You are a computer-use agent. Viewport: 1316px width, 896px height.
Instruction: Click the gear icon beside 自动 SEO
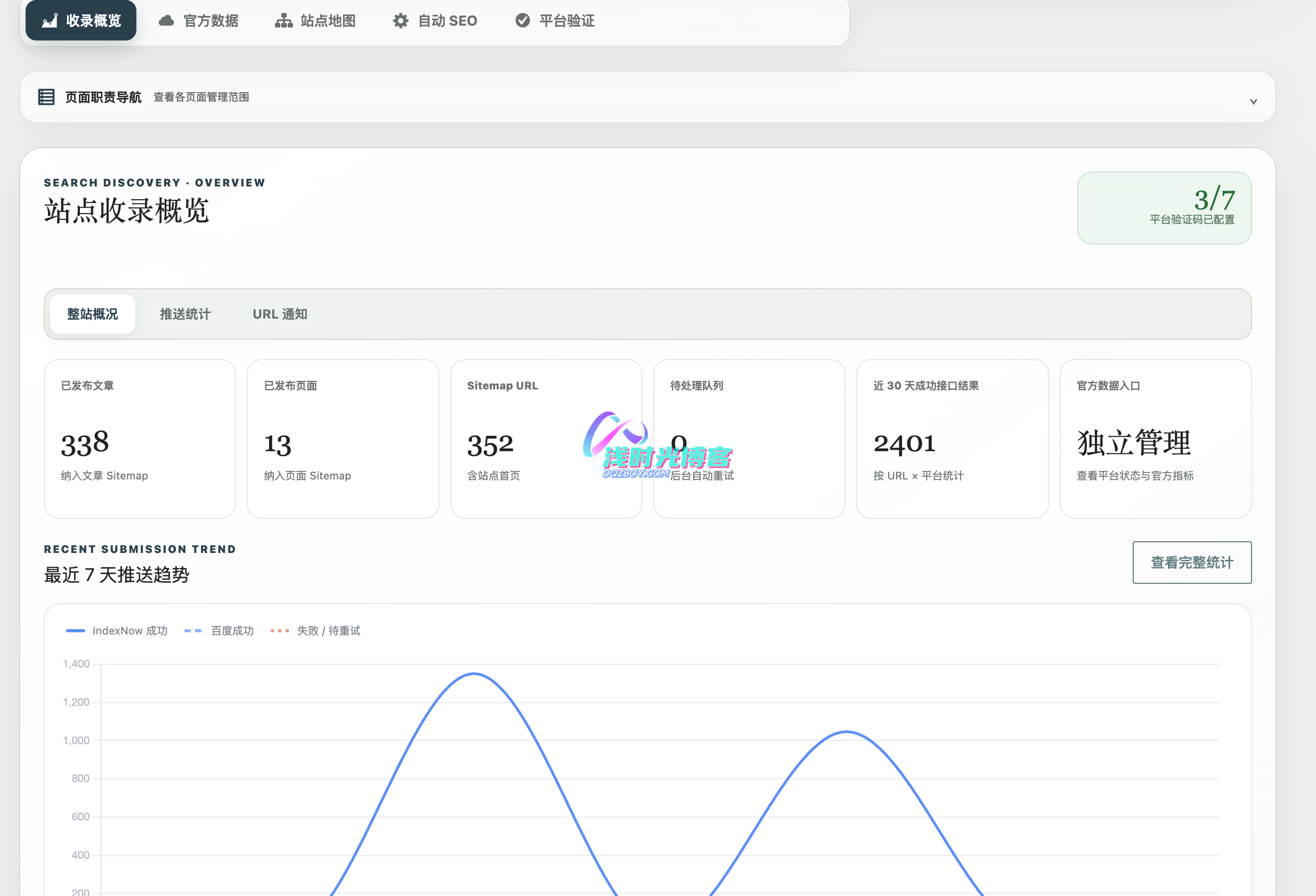401,21
